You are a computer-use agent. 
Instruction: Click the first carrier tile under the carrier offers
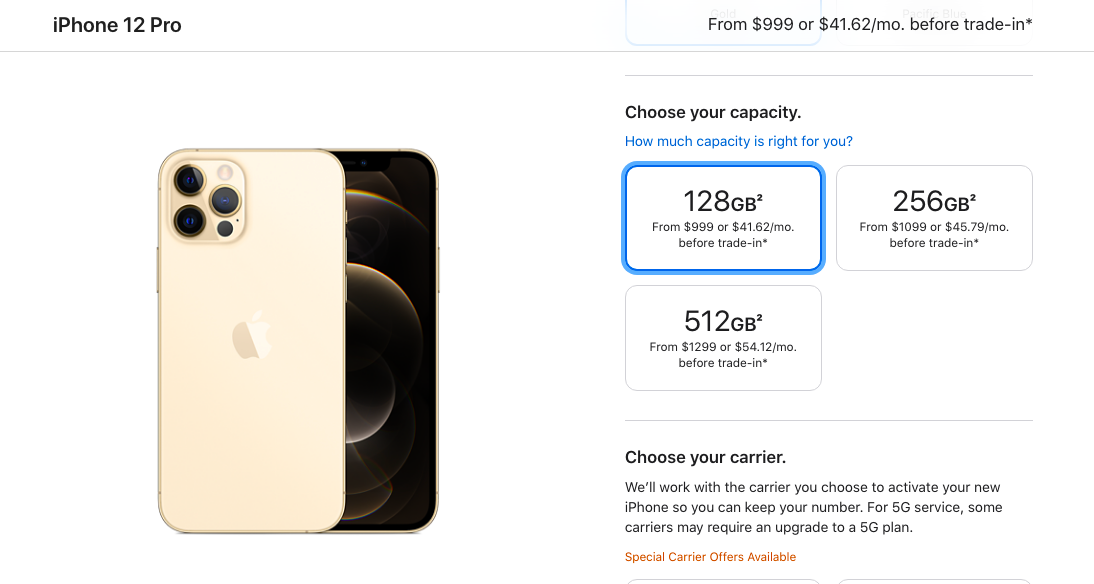pos(723,581)
